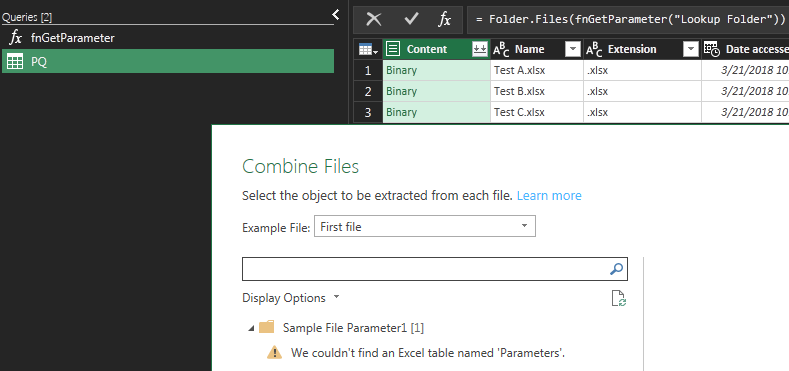This screenshot has height=371, width=789.
Task: Click the search magnifier icon in dialog
Action: [616, 269]
